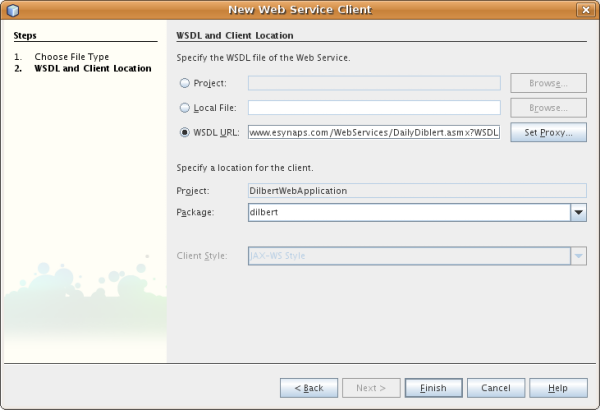Choose the Local File radio option
The width and height of the screenshot is (600, 410).
pyautogui.click(x=184, y=107)
